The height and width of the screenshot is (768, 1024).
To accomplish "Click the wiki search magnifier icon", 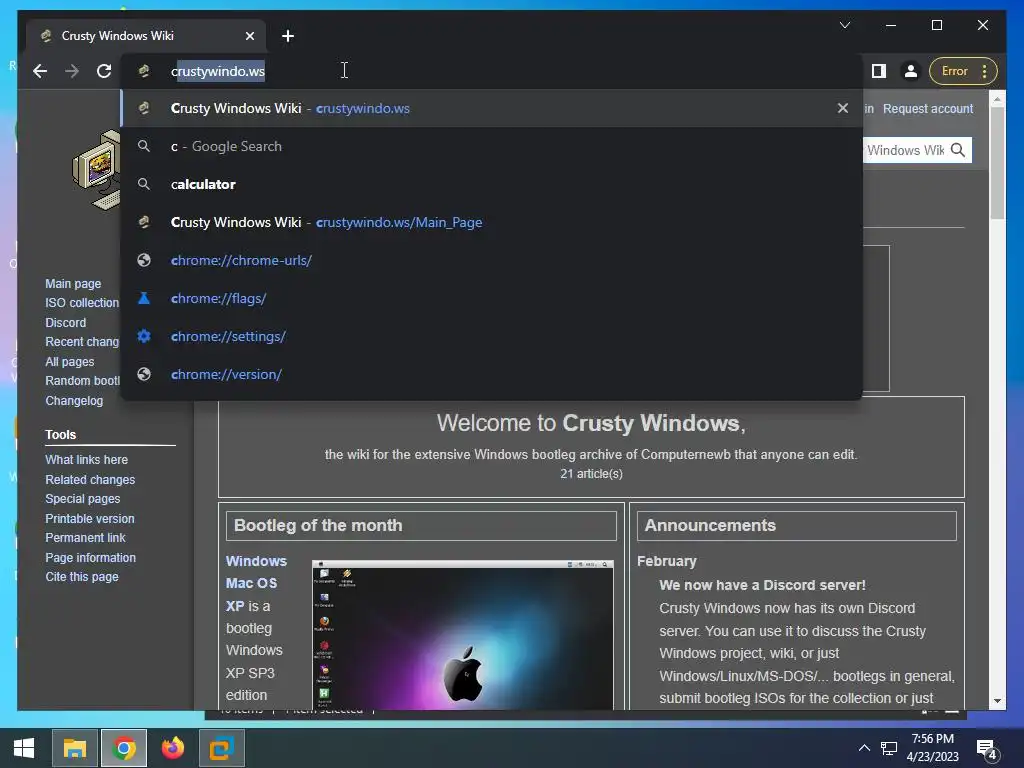I will point(958,150).
